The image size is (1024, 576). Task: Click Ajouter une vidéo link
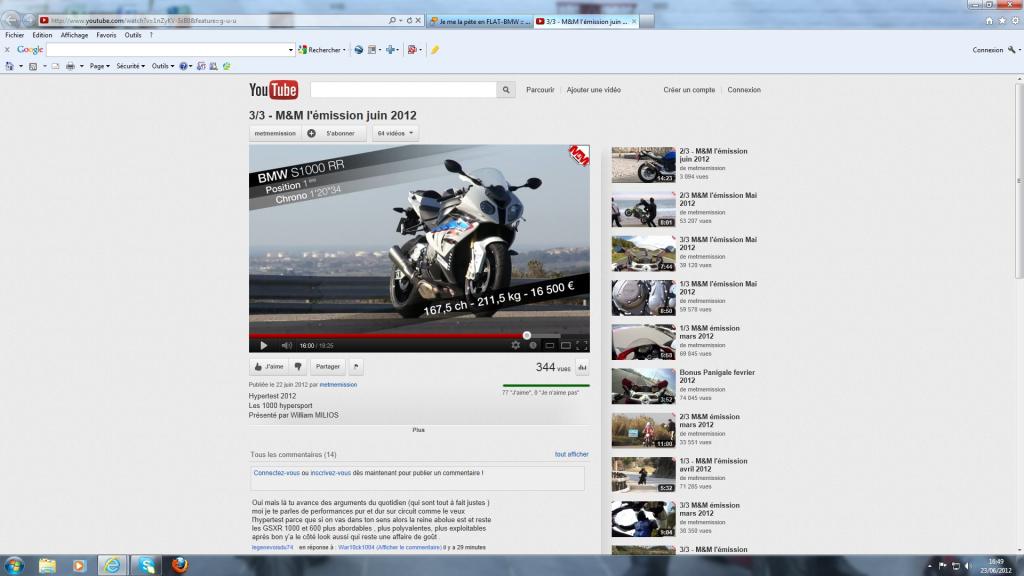[x=594, y=90]
